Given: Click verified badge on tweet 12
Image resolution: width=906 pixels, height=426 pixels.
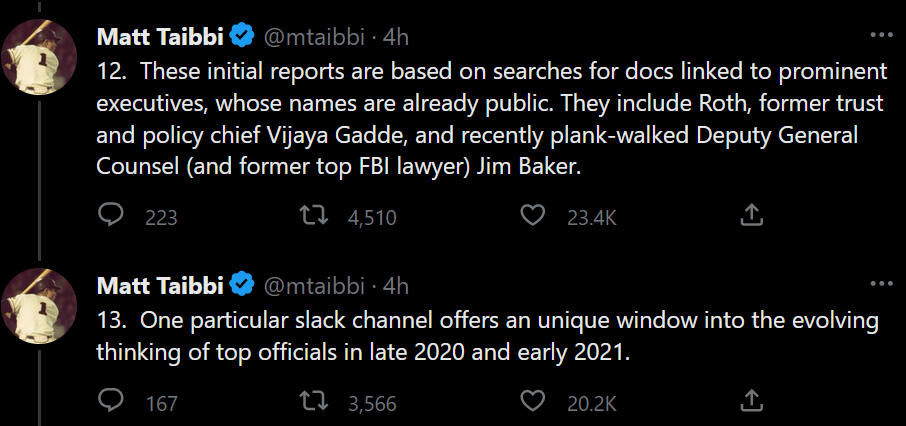Looking at the screenshot, I should pos(242,37).
